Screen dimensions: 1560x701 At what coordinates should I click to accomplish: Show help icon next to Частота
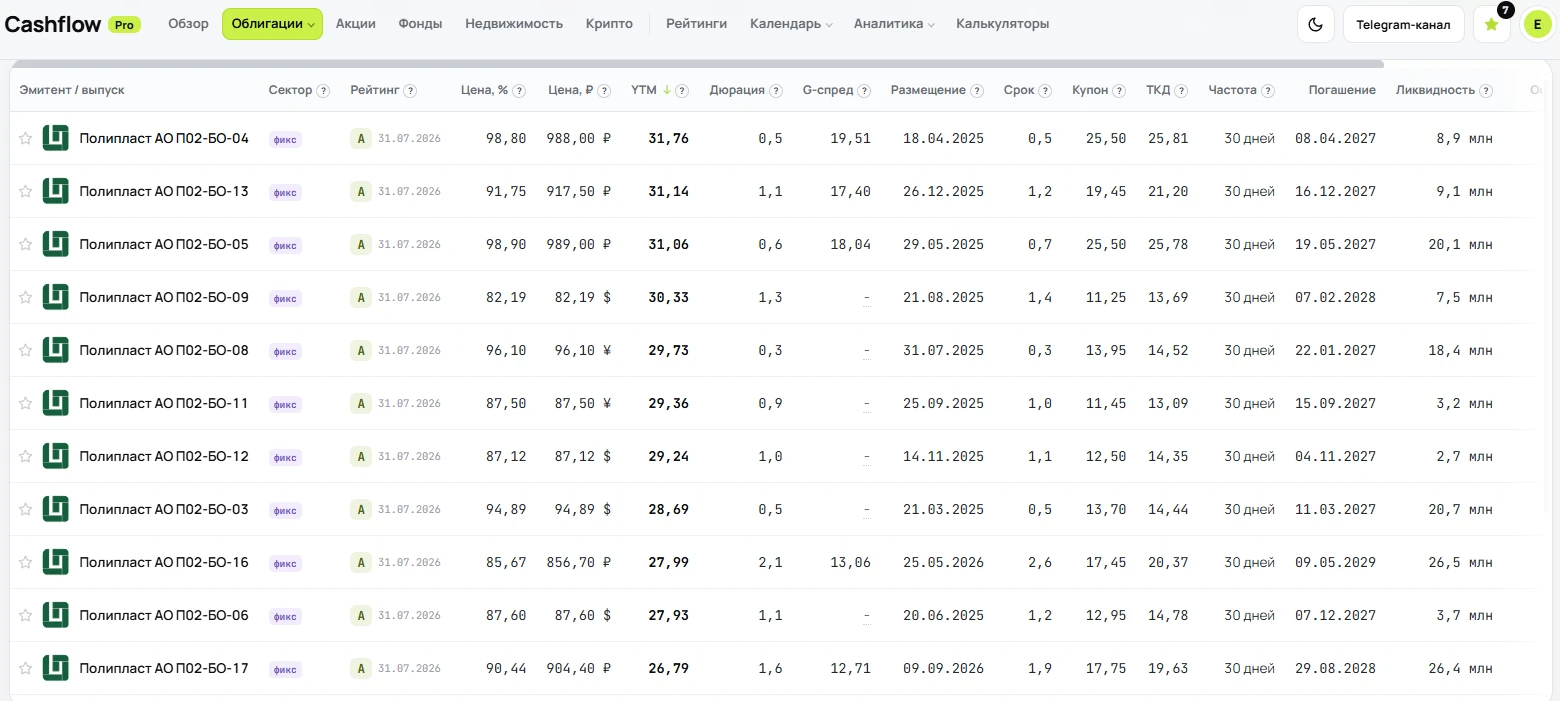(1268, 91)
